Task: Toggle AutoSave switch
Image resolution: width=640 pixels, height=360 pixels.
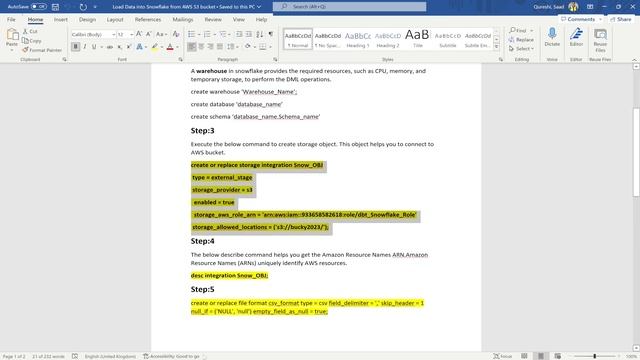Action: (38, 7)
